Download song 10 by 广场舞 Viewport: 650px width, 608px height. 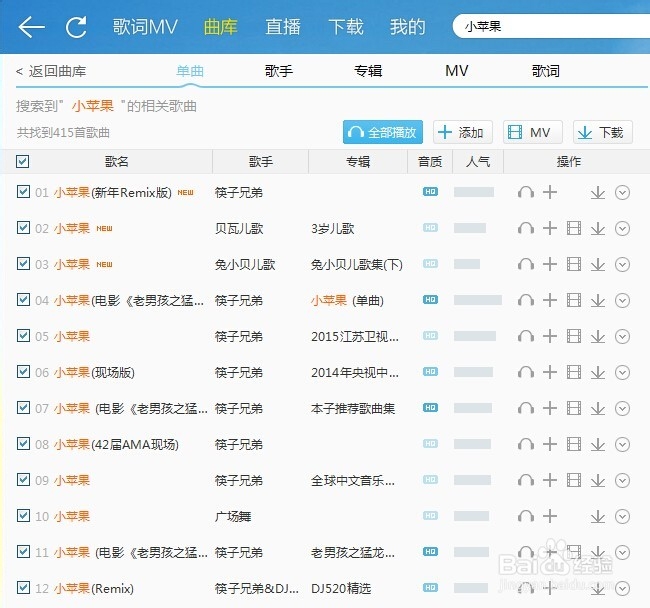(598, 517)
